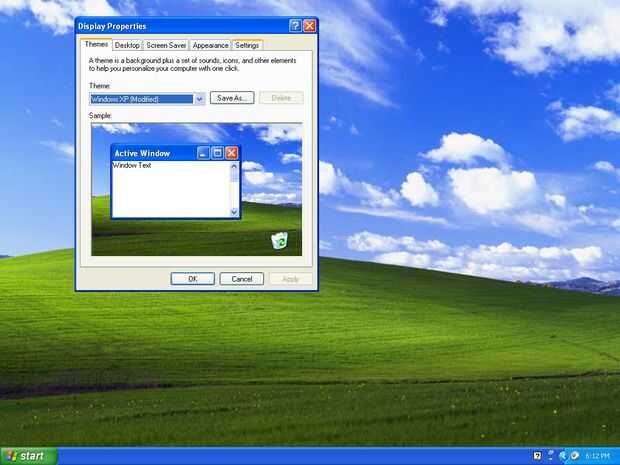Click the greyed Apply button

290,279
